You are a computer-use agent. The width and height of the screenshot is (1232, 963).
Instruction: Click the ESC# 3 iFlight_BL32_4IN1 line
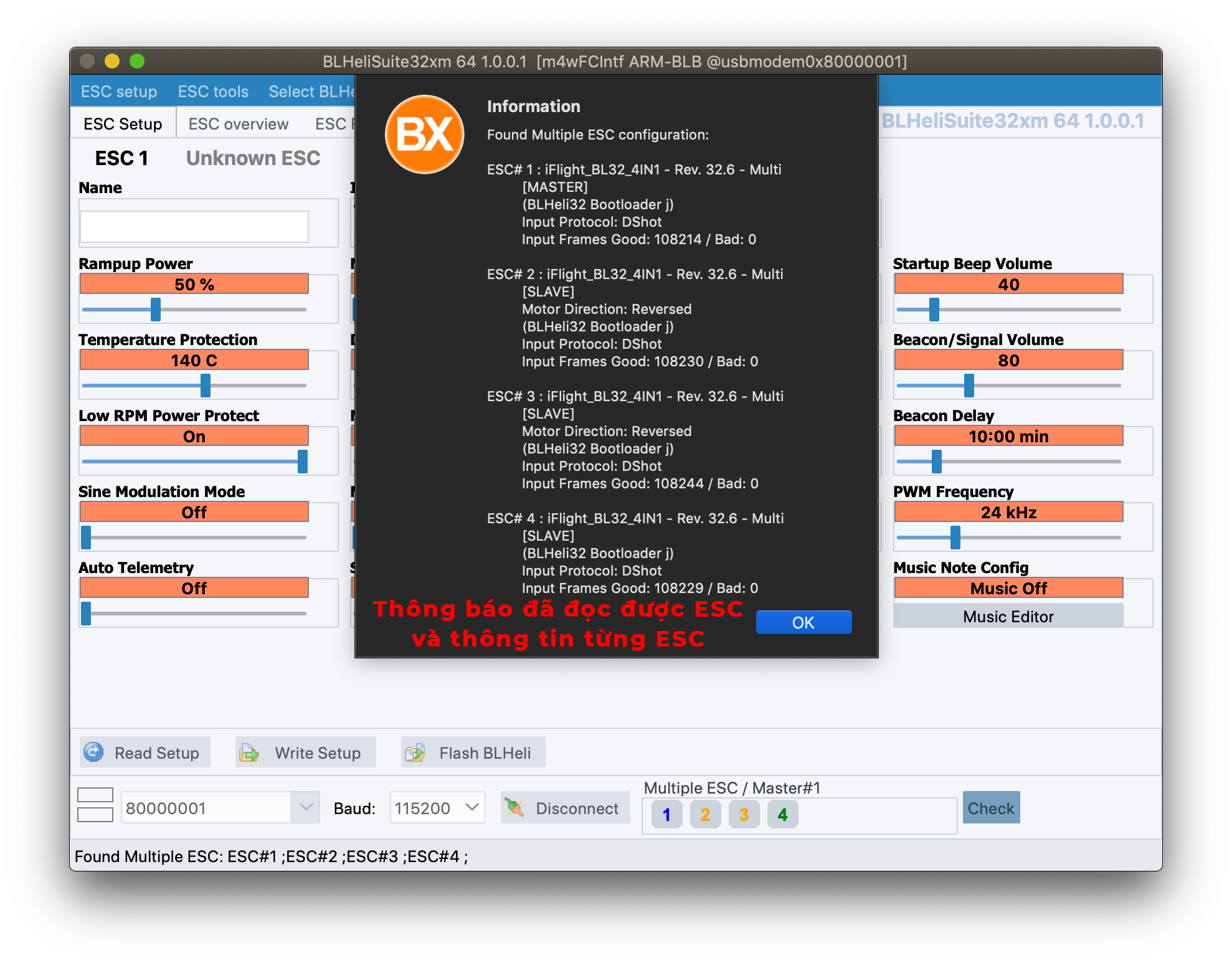[x=635, y=396]
